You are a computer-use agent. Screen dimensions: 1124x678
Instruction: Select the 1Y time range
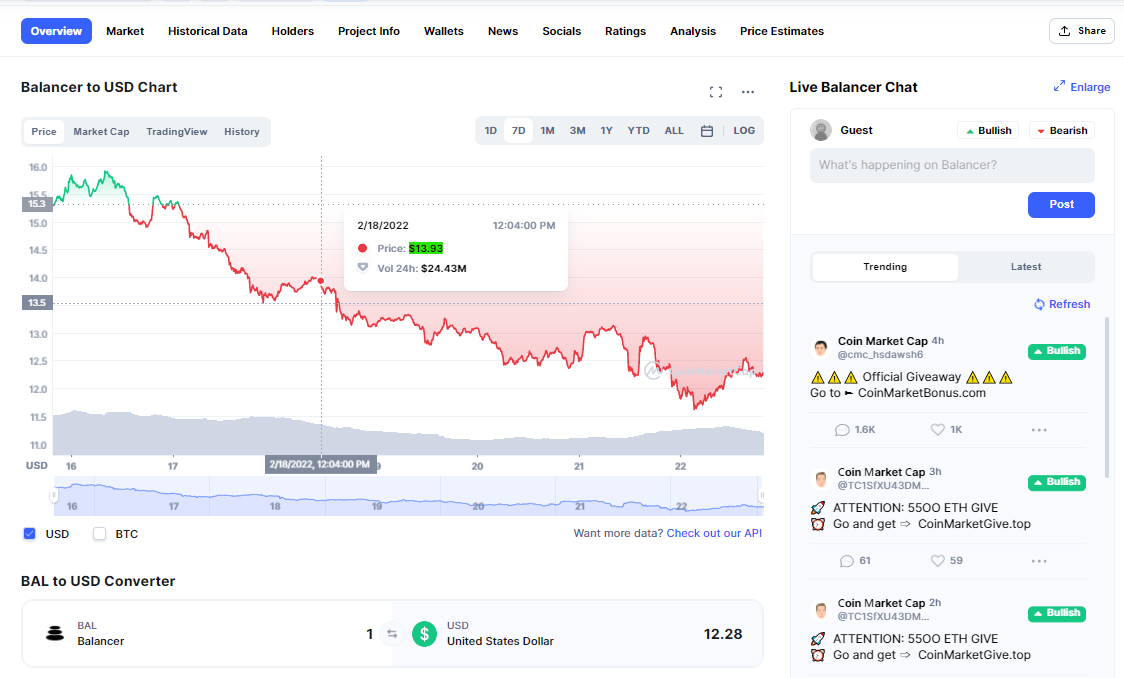(x=606, y=130)
